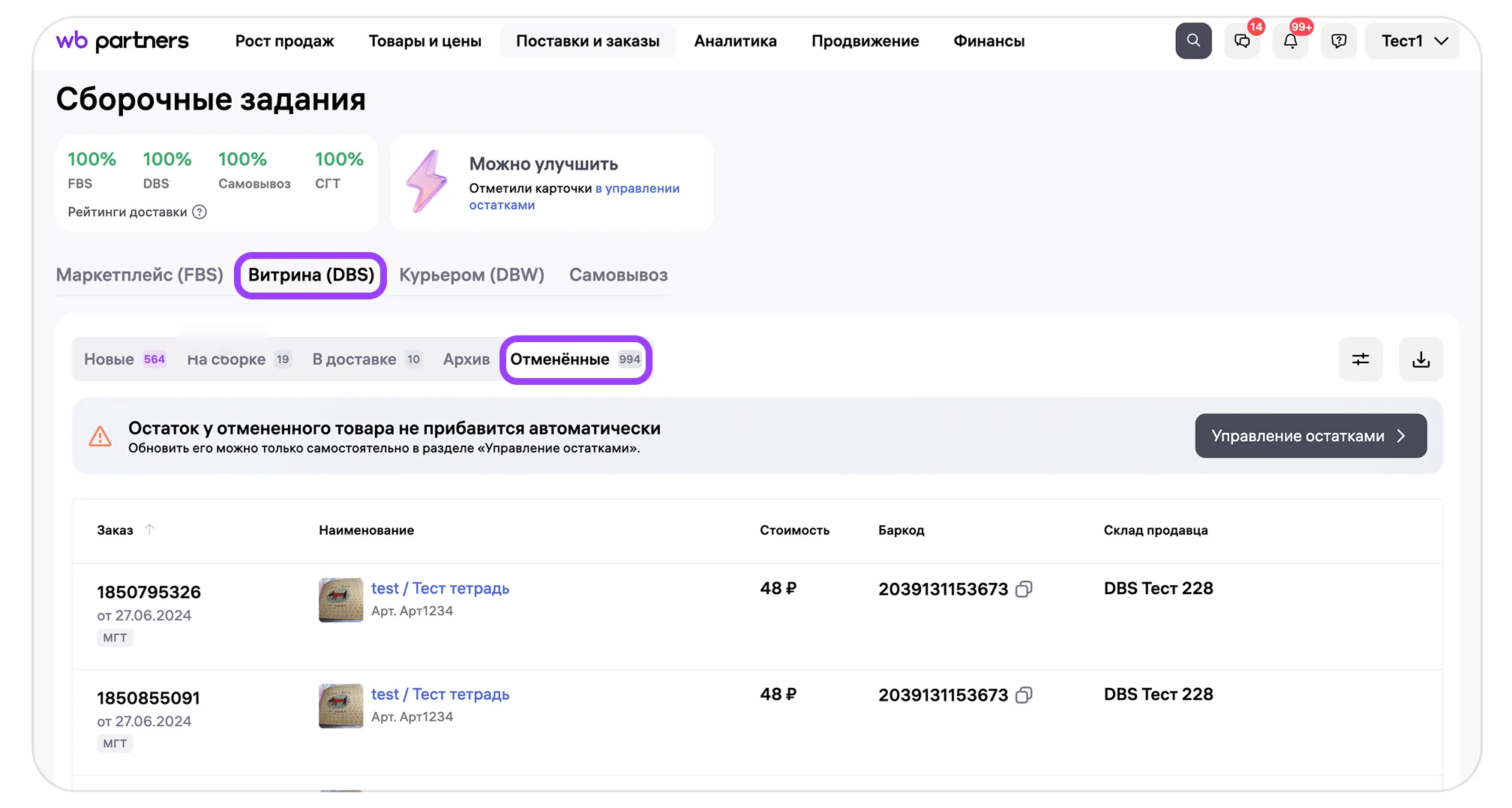The image size is (1512, 808).
Task: Click the download export icon
Action: 1420,359
